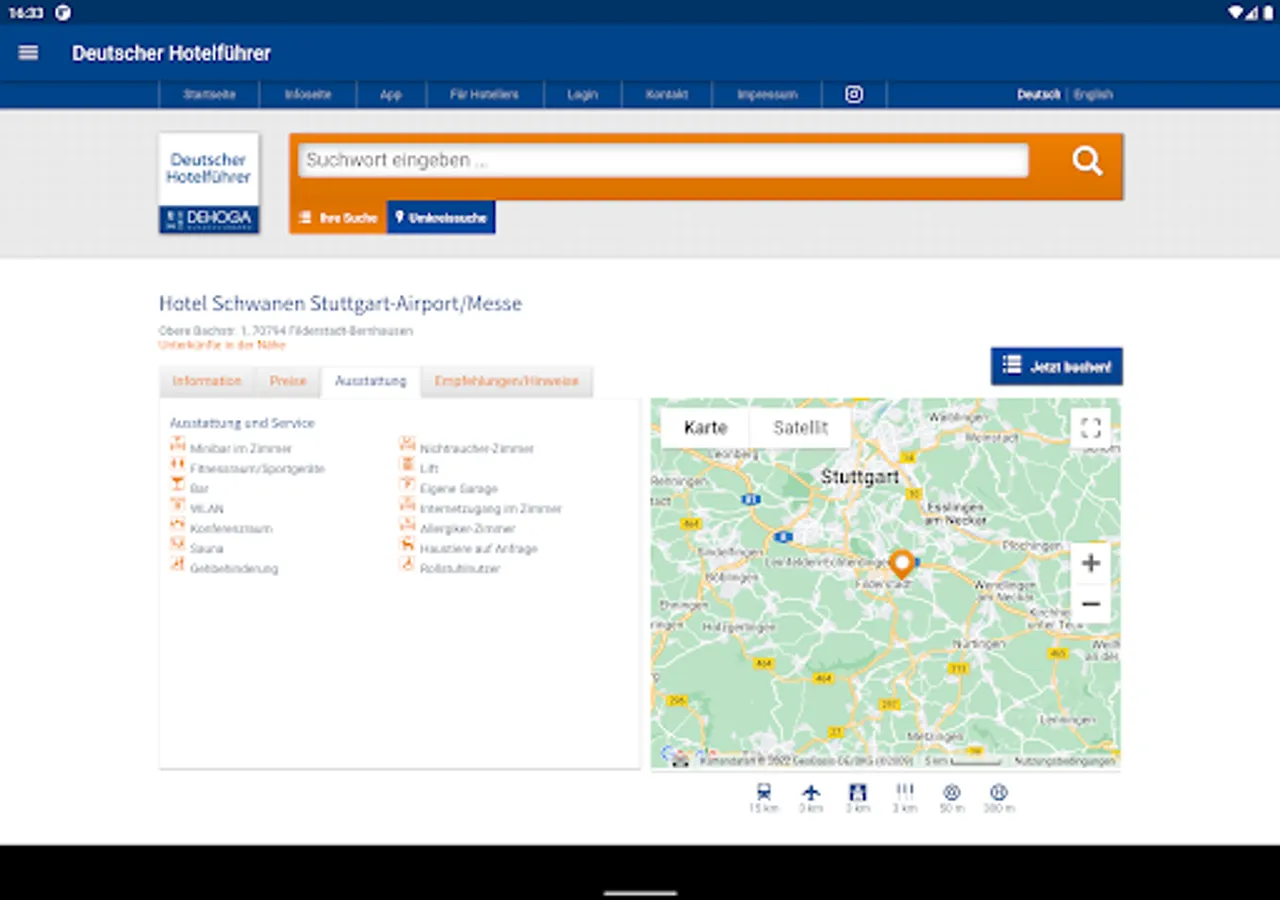Click the 50 m distance icon

coord(952,792)
